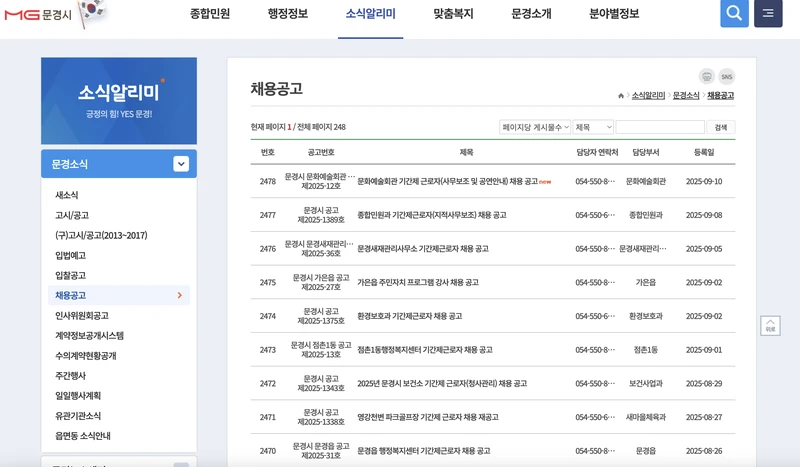Viewport: 800px width, 467px height.
Task: Click 채용공고 breadcrumb link
Action: tap(720, 95)
